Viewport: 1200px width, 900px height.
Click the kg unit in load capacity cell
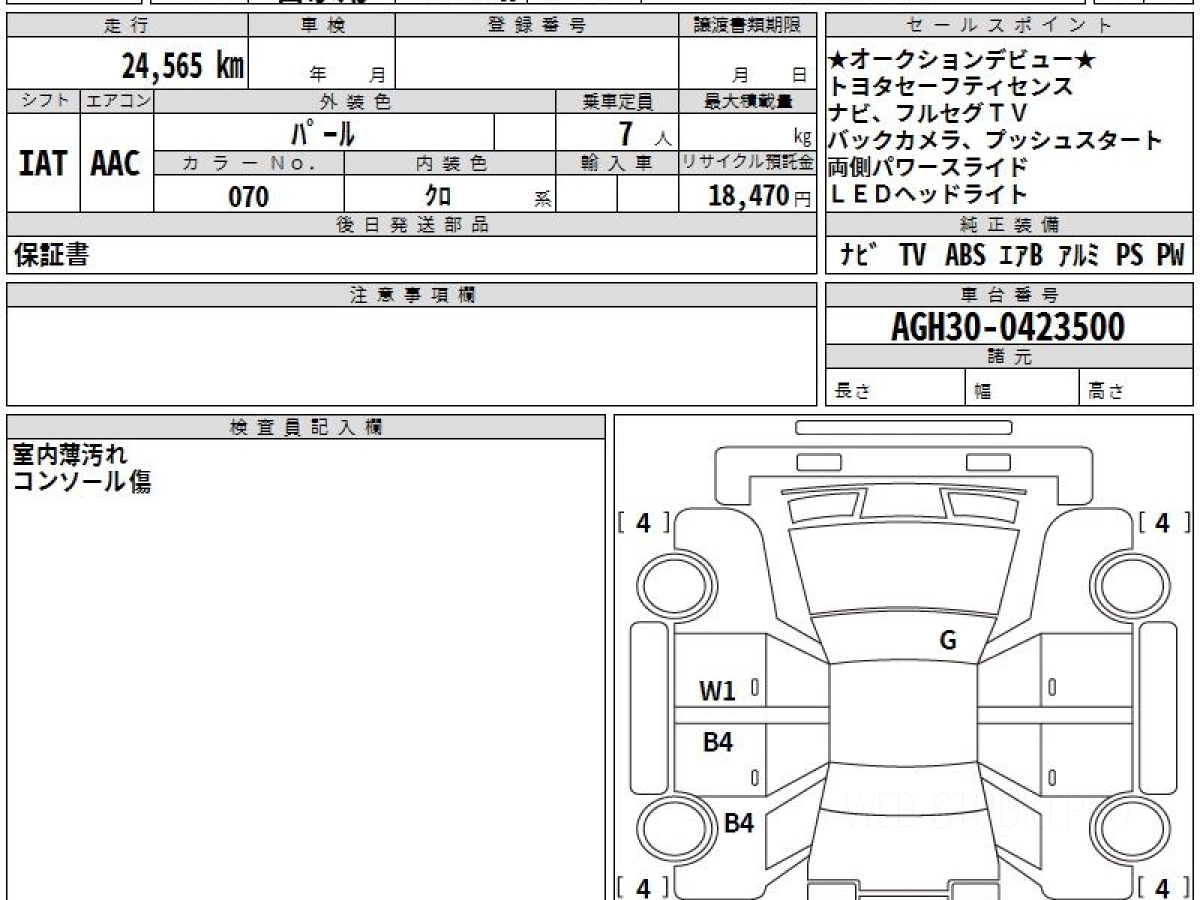point(802,138)
